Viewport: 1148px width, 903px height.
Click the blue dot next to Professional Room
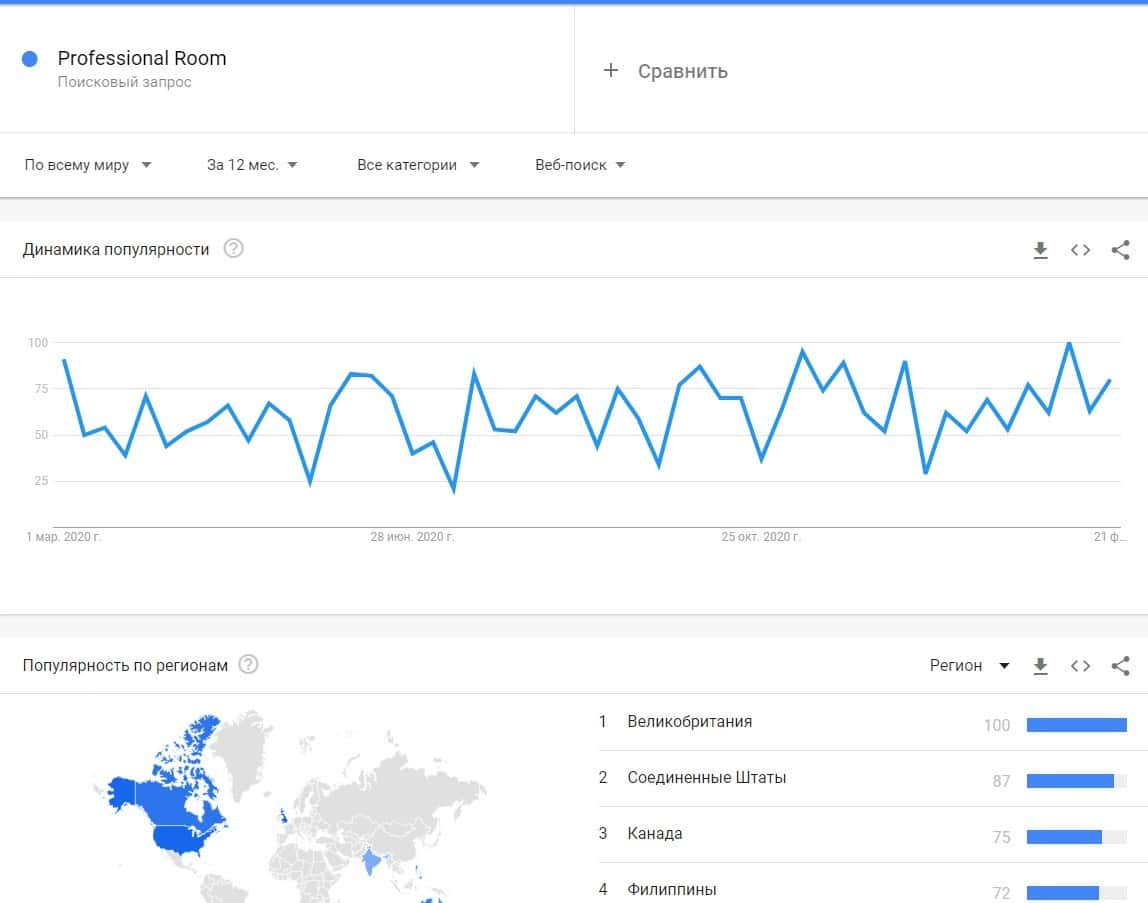[30, 59]
